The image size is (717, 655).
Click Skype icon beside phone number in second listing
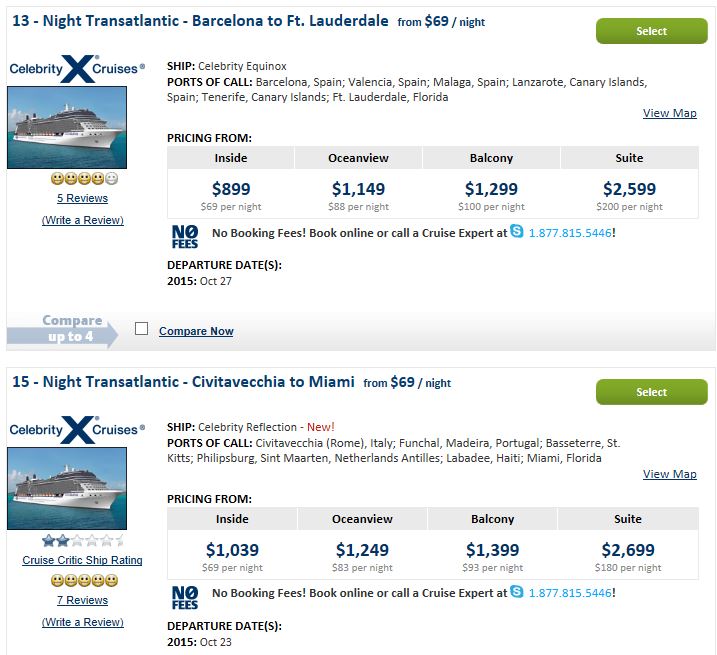(517, 591)
